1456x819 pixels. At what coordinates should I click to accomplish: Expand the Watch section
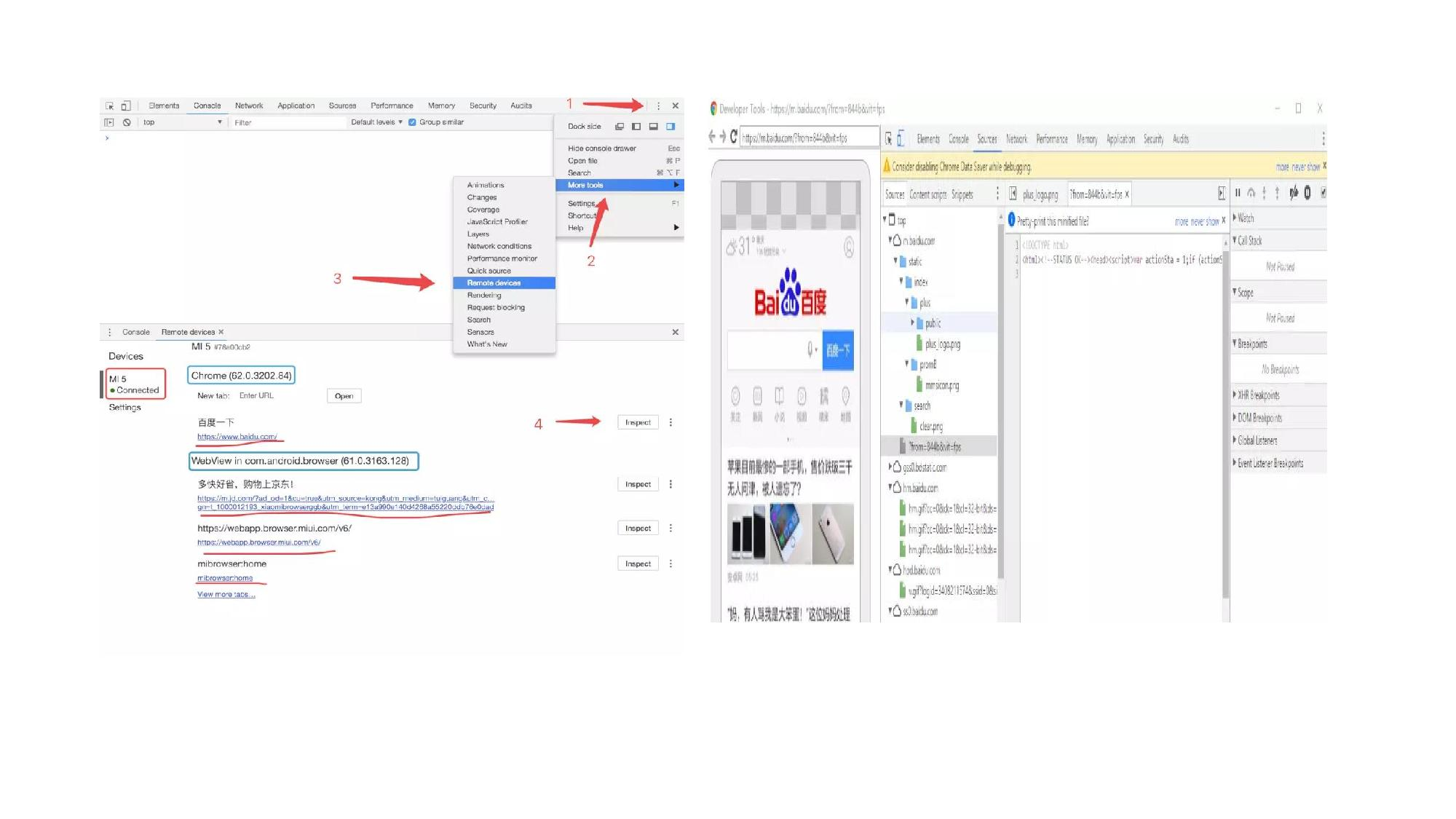tap(1246, 218)
